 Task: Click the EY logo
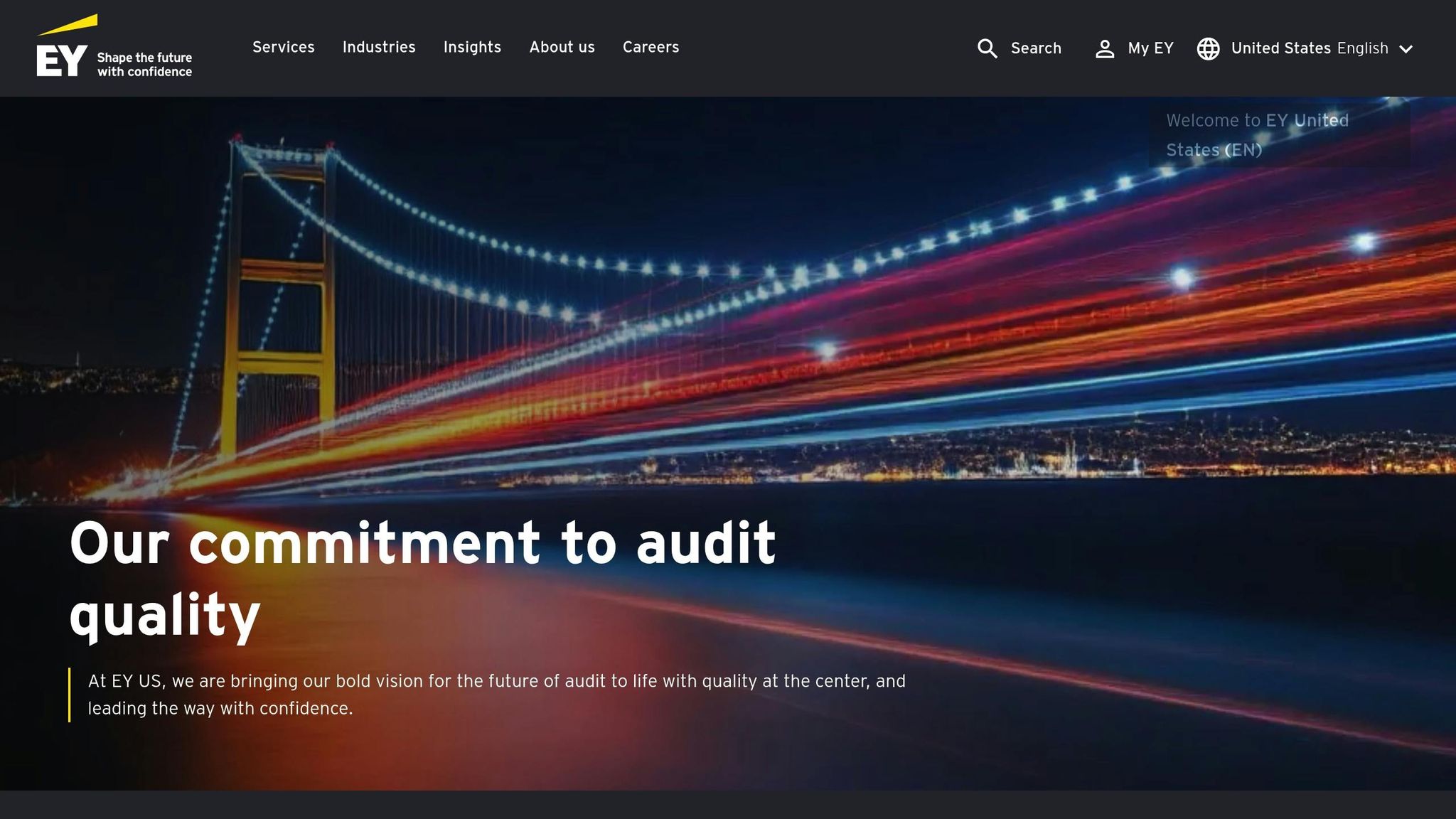[x=62, y=61]
